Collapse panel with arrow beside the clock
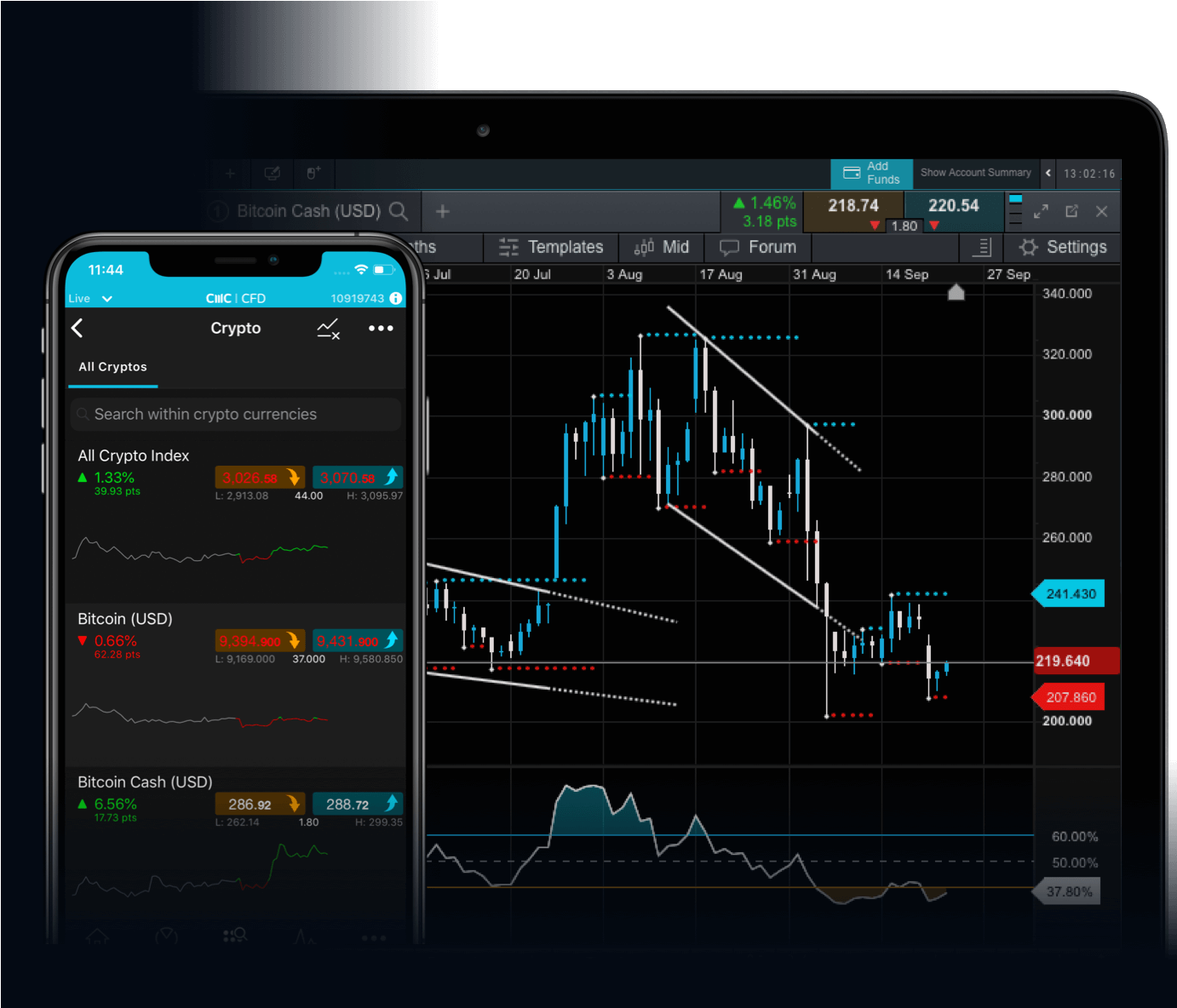 click(1048, 174)
